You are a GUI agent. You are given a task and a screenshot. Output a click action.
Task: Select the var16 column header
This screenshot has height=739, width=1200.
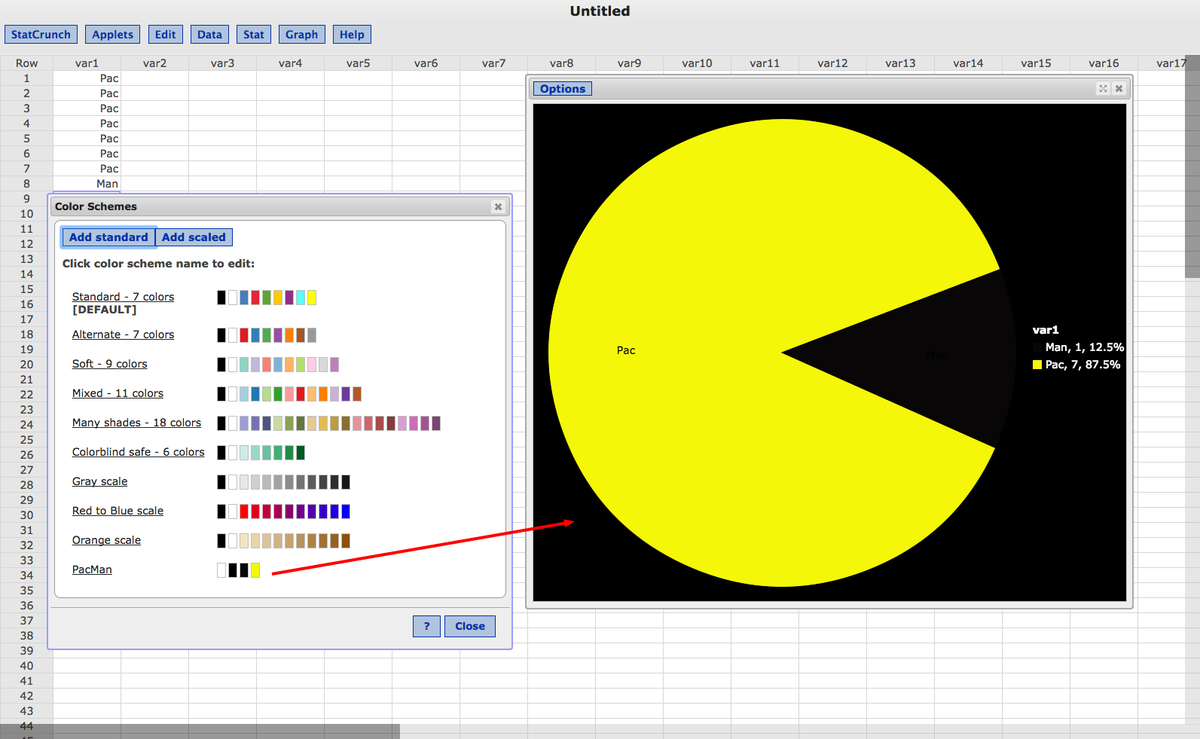pos(1103,63)
